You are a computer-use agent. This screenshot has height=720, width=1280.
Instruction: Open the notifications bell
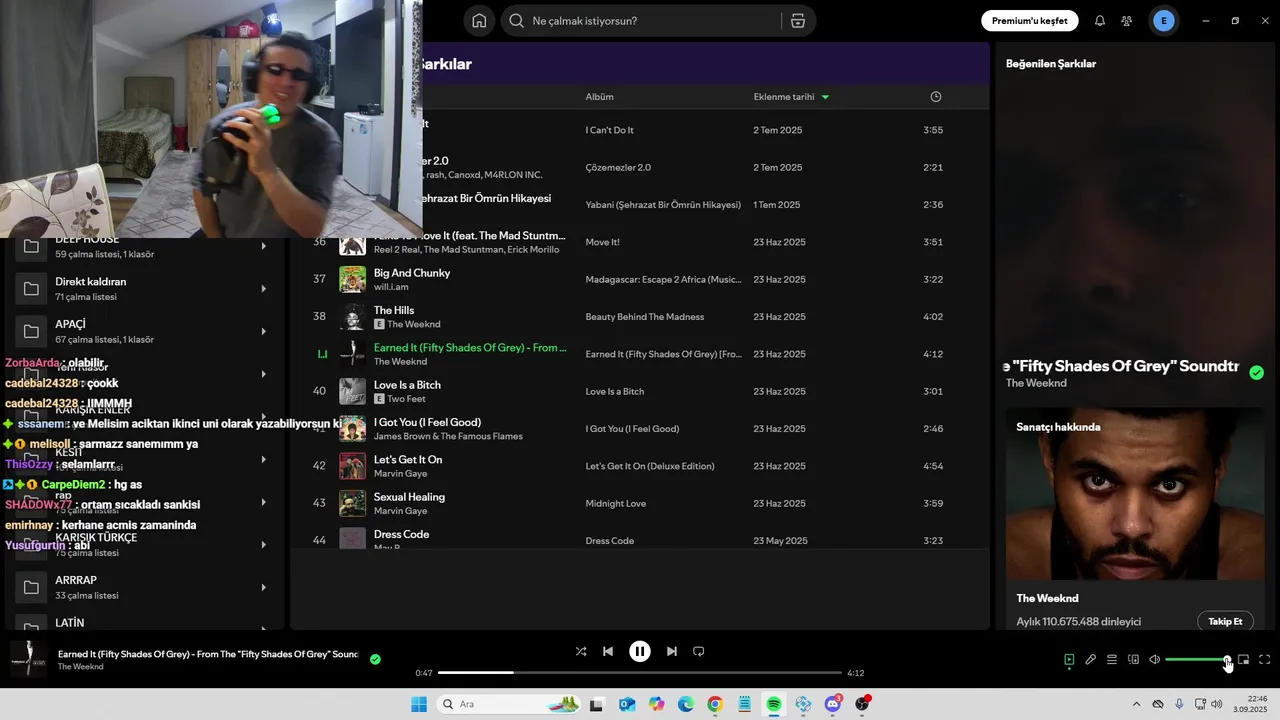[x=1100, y=21]
